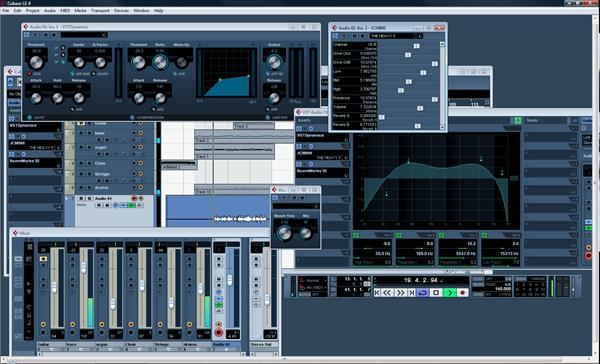600x364 pixels.
Task: Select the Strings channel name in Mixer
Action: (168, 344)
